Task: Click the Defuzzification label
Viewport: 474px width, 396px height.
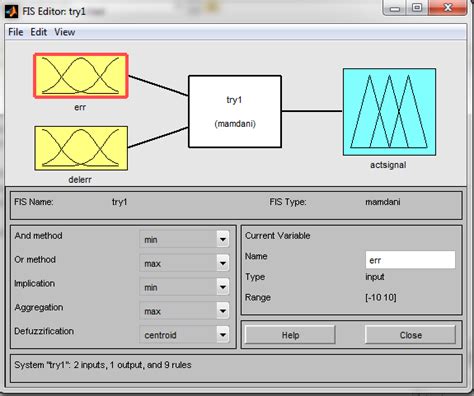Action: (44, 331)
